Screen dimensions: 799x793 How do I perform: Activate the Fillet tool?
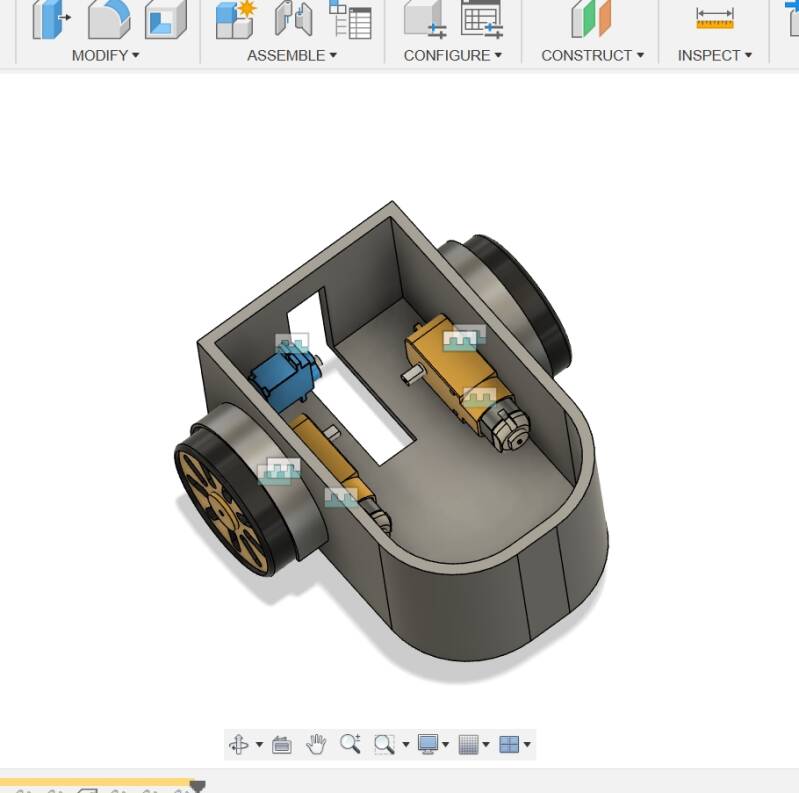tap(108, 19)
